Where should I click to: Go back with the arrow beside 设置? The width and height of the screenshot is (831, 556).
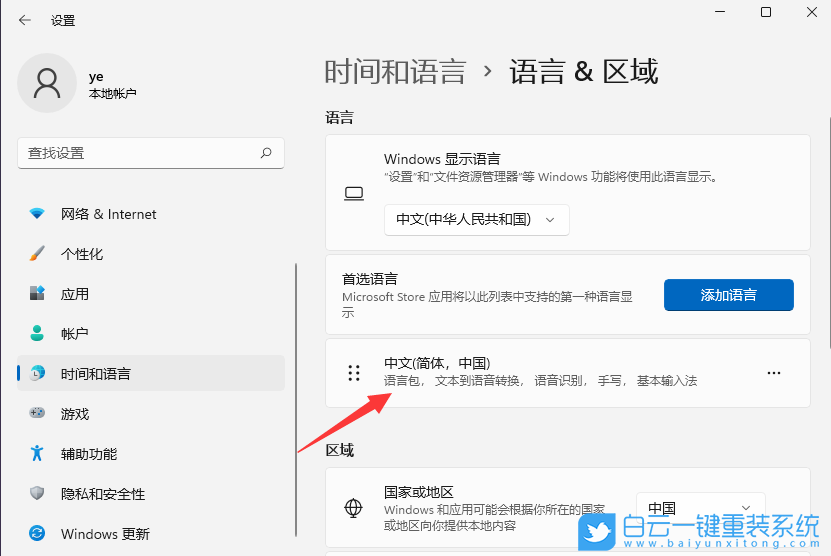pyautogui.click(x=24, y=20)
